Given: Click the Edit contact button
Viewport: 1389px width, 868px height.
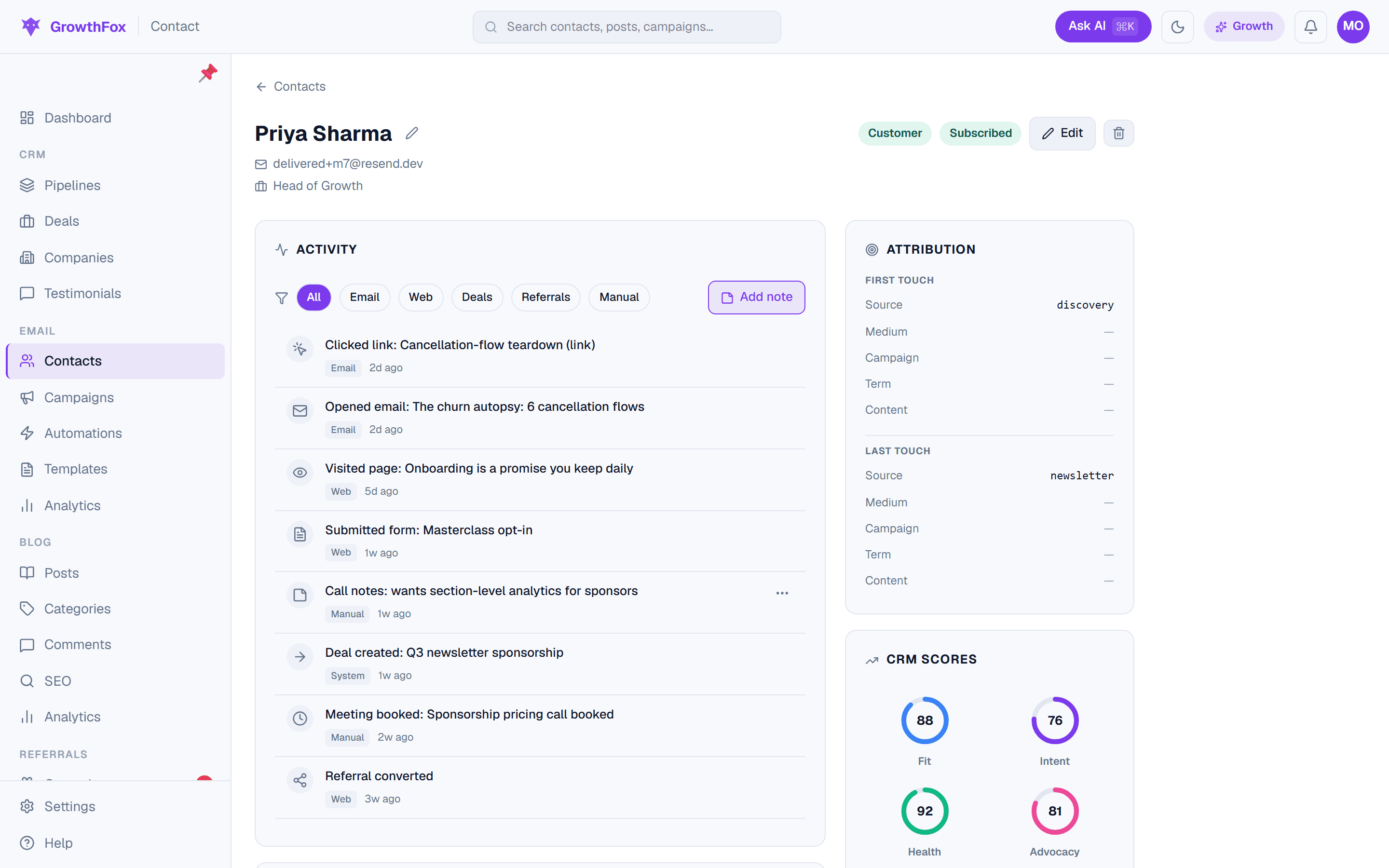Looking at the screenshot, I should 1062,133.
